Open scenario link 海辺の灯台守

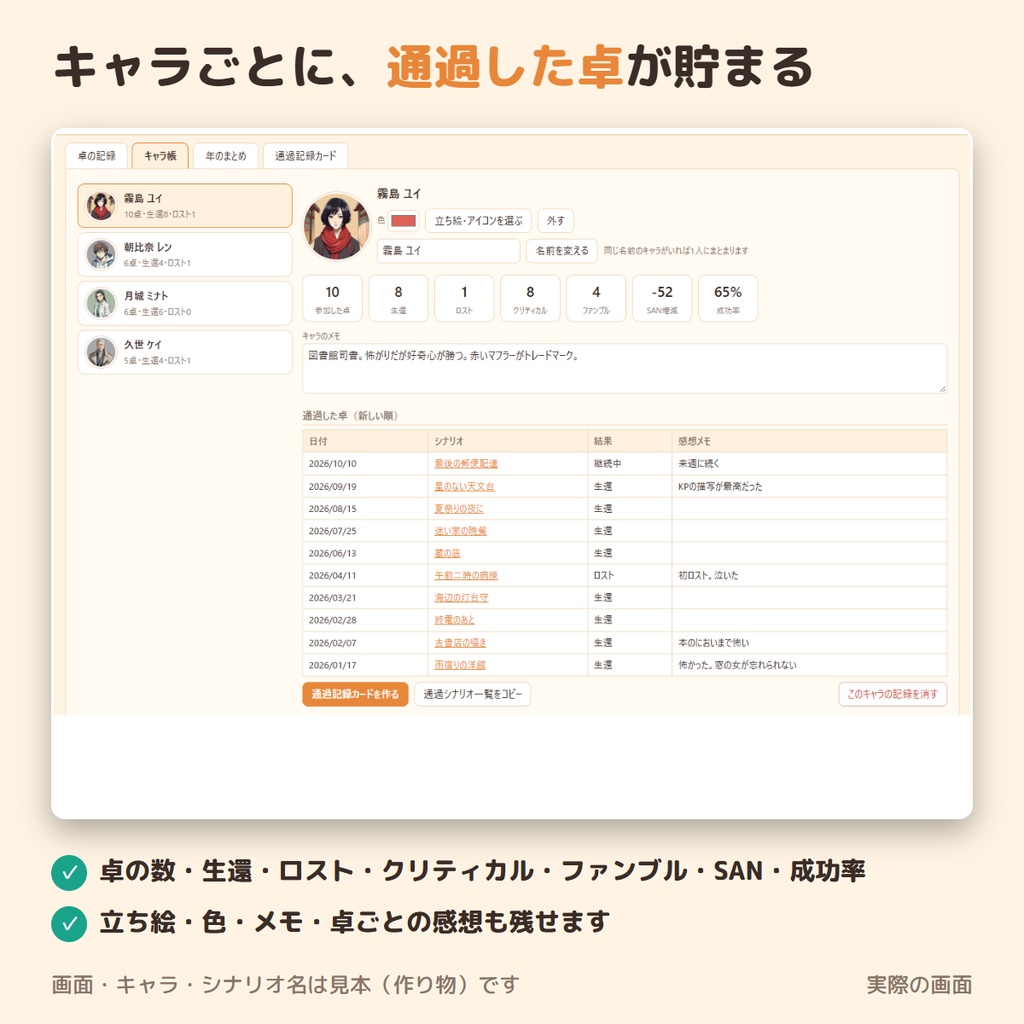pos(462,598)
